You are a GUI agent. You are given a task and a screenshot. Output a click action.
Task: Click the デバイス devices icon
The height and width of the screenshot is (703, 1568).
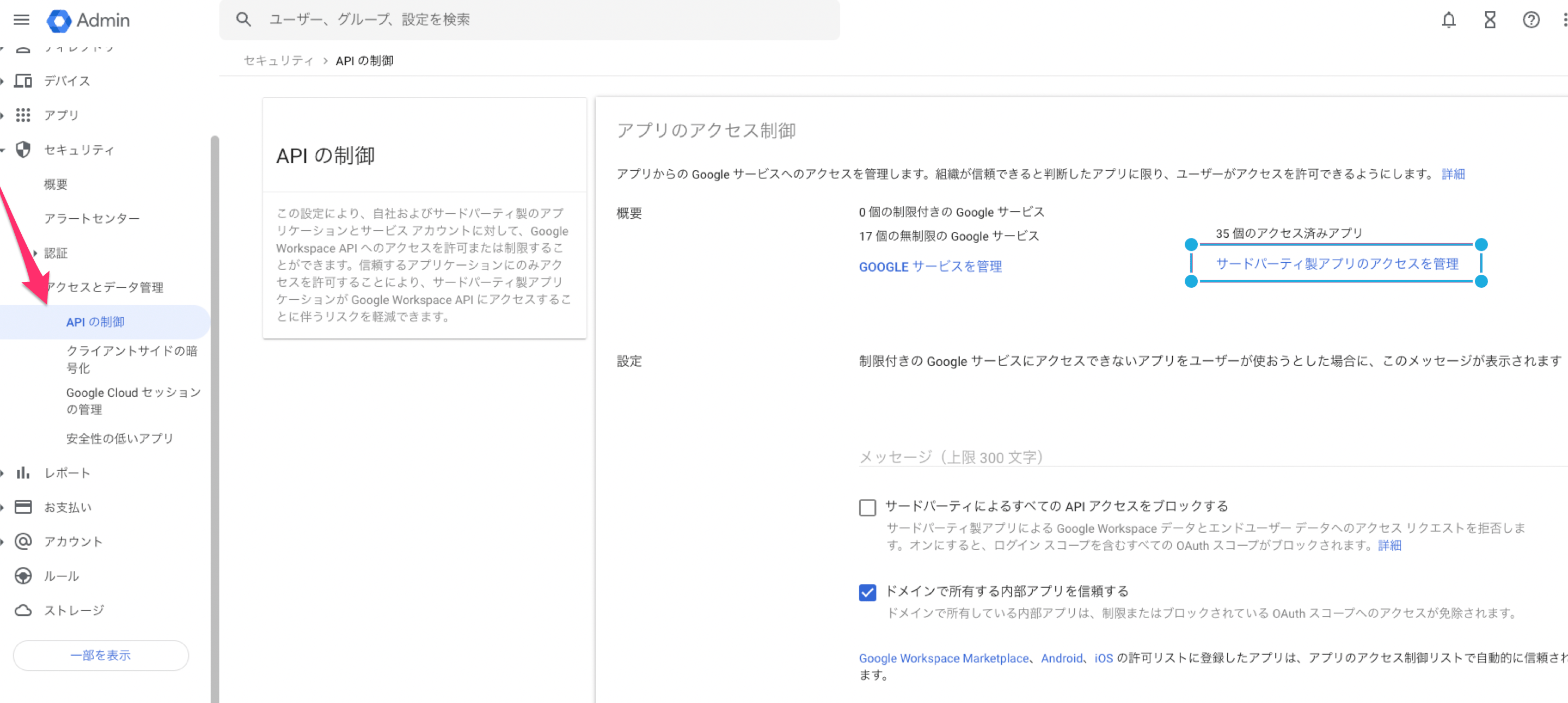point(23,81)
